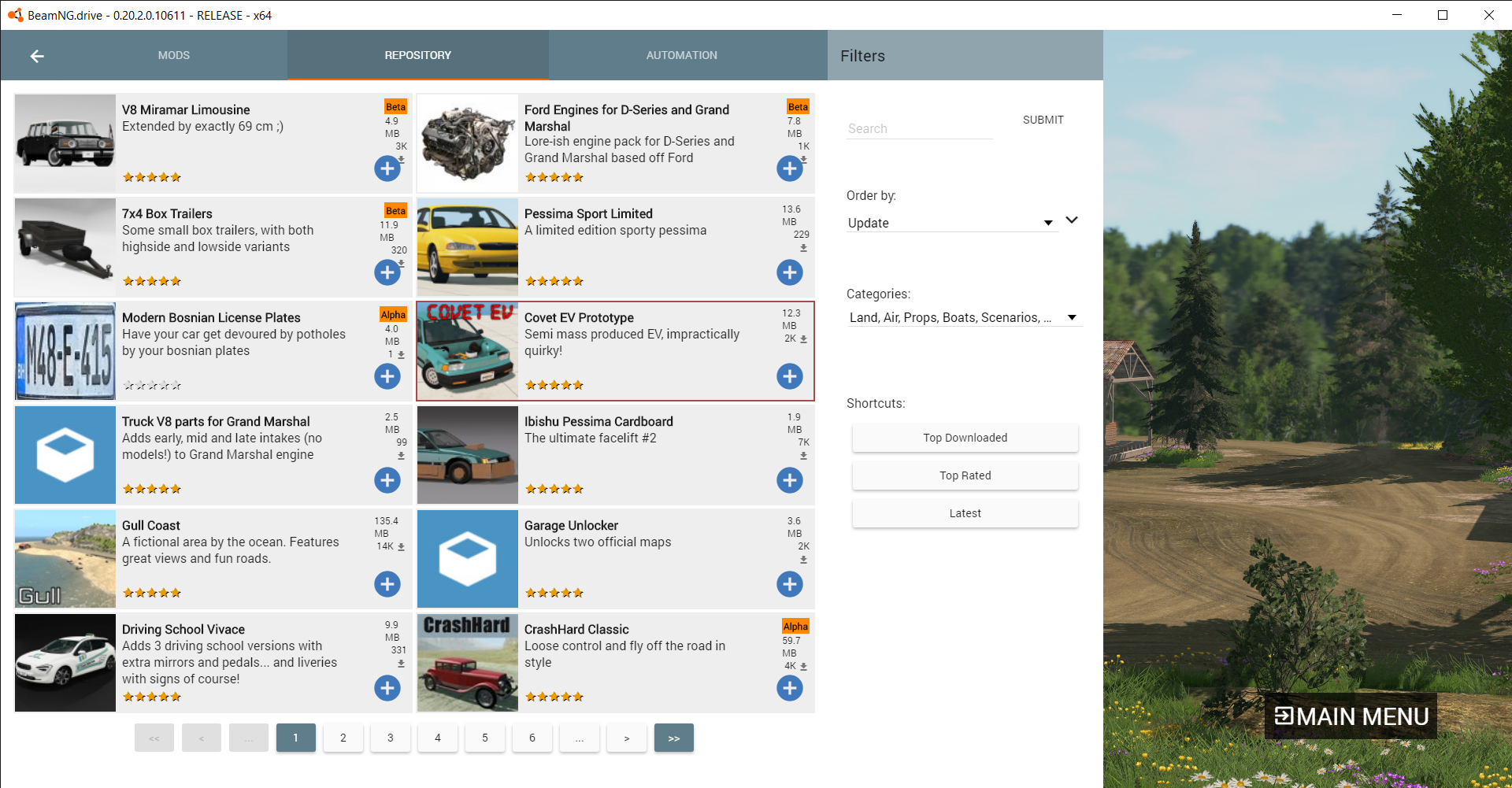1512x788 pixels.
Task: Open Garage Unlocker placeholder thumbnail
Action: point(468,559)
